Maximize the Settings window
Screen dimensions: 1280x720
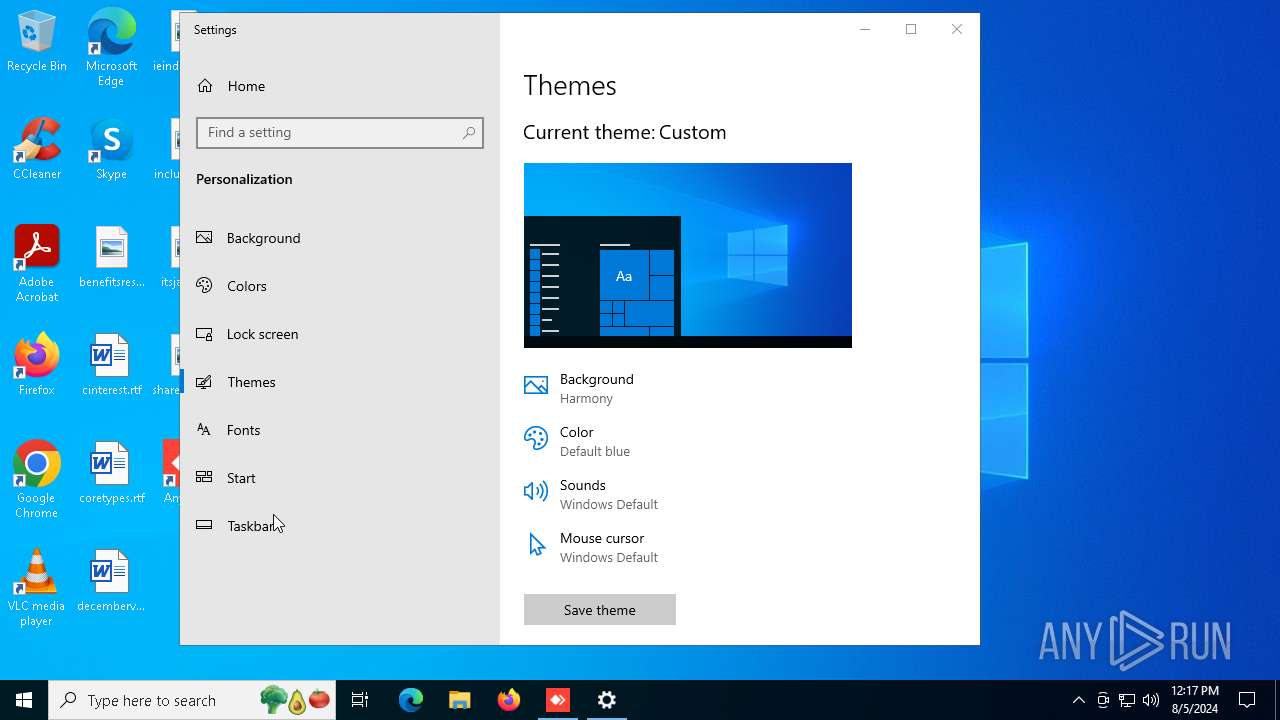[x=911, y=30]
